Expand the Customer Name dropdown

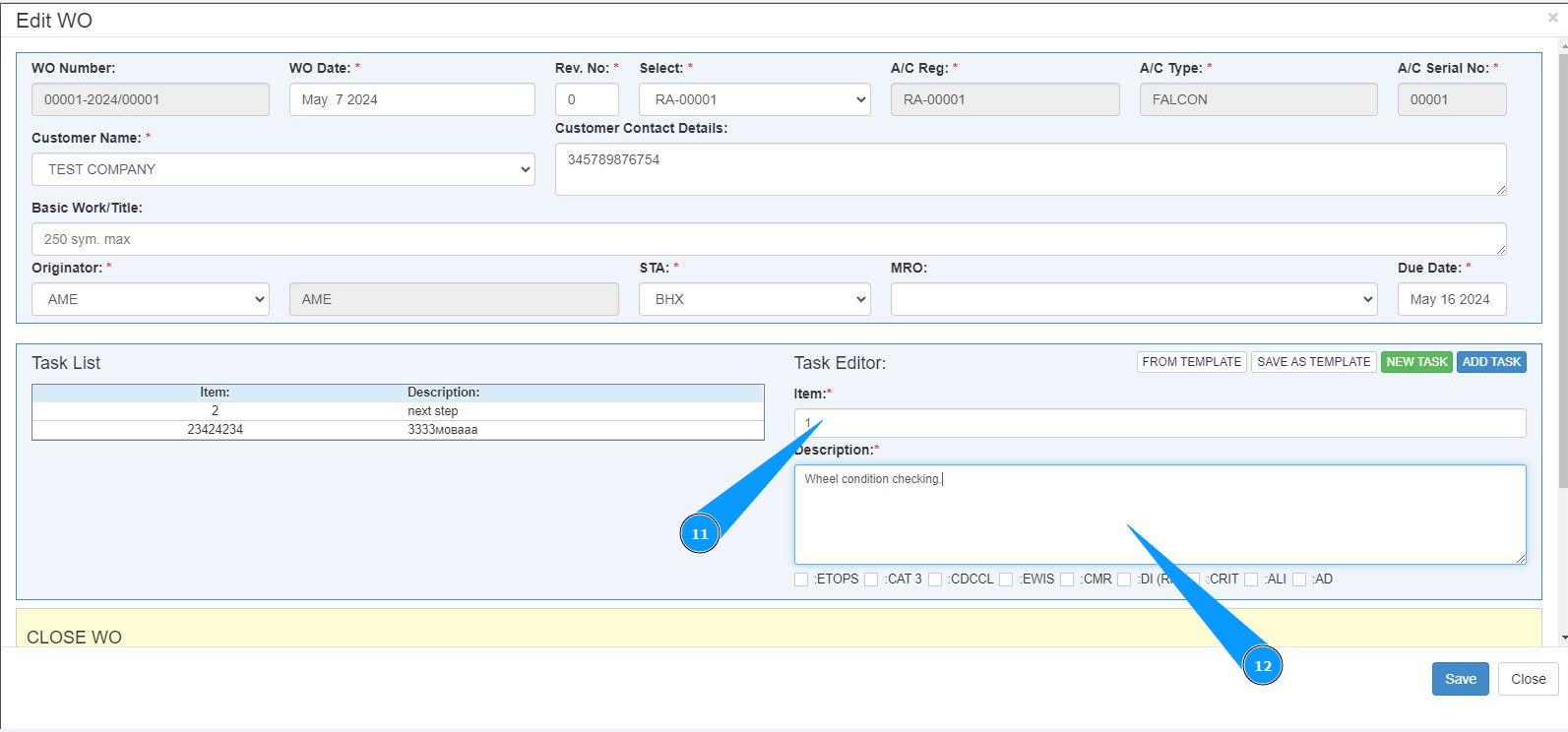(x=283, y=169)
